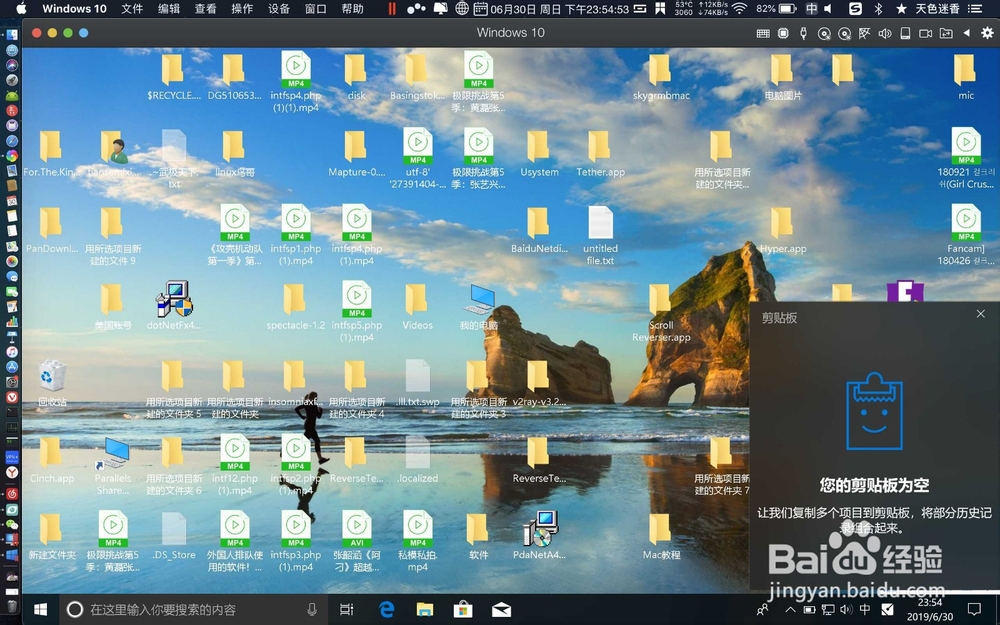Click the sound icon in Parallels title bar
The height and width of the screenshot is (625, 1000).
885,33
